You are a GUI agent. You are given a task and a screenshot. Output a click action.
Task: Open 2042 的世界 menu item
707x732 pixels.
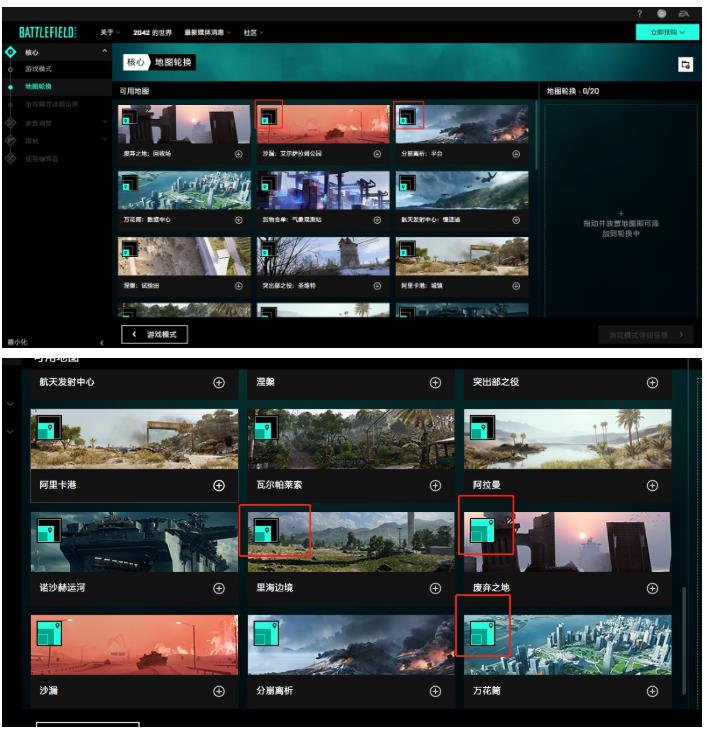click(152, 32)
